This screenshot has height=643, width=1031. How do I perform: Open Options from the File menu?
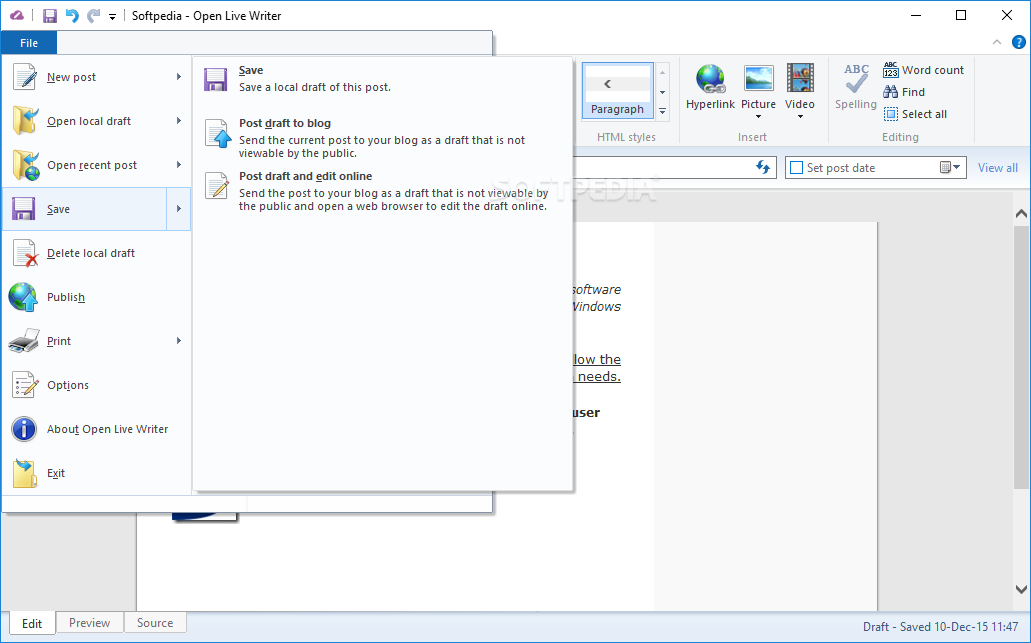97,385
